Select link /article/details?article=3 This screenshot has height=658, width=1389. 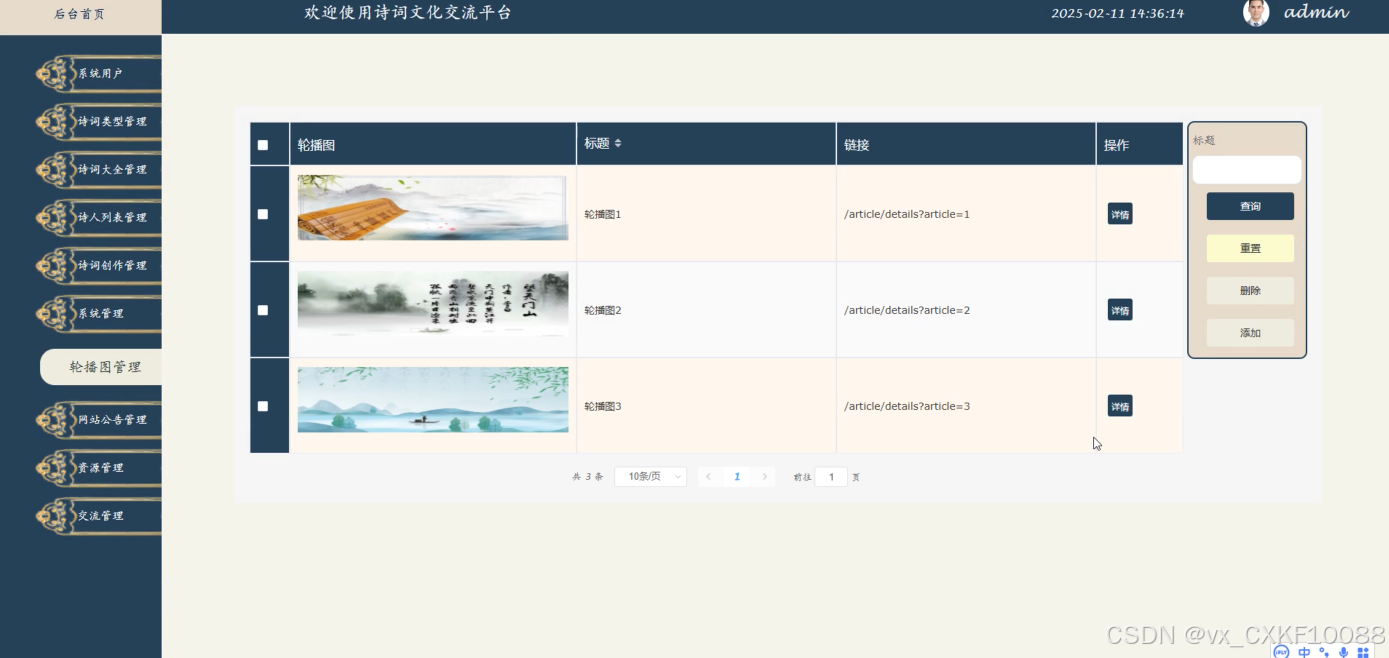907,406
